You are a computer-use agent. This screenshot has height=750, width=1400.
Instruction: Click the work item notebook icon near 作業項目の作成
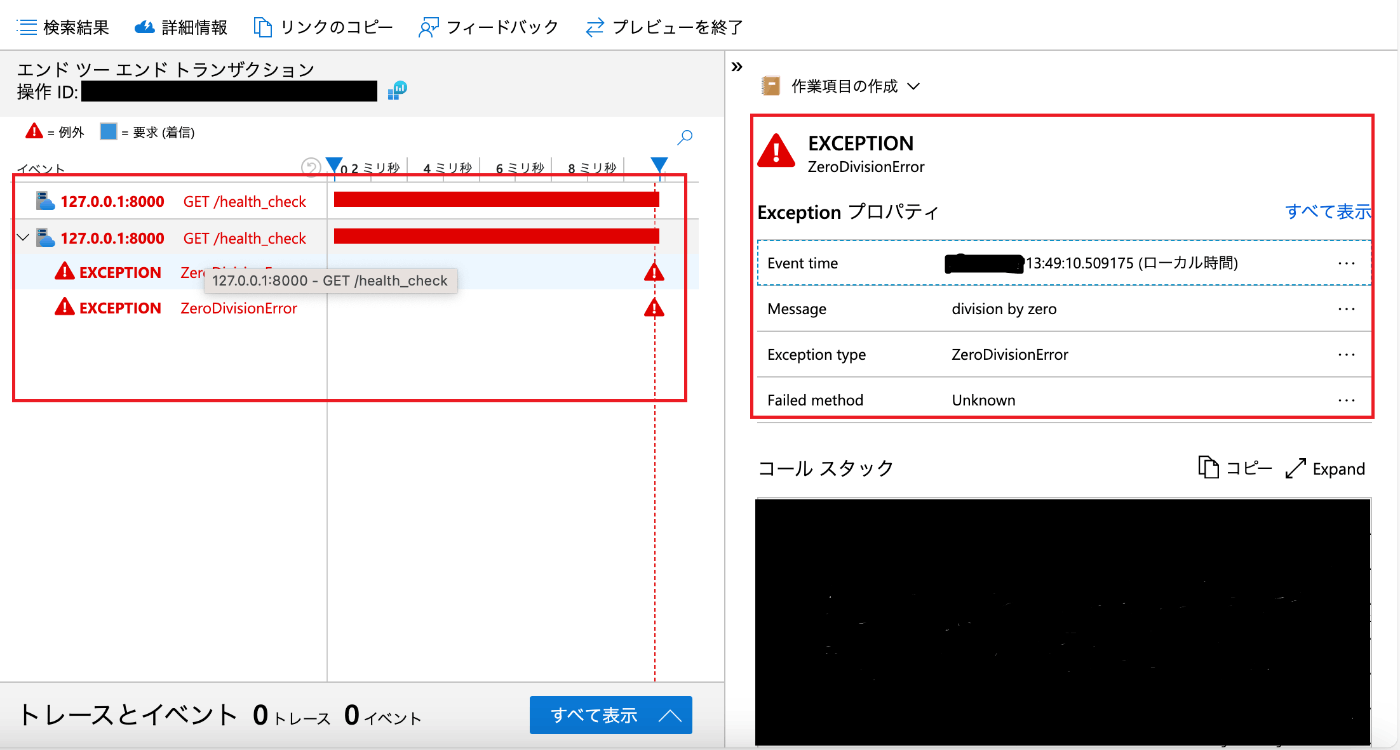(x=770, y=85)
